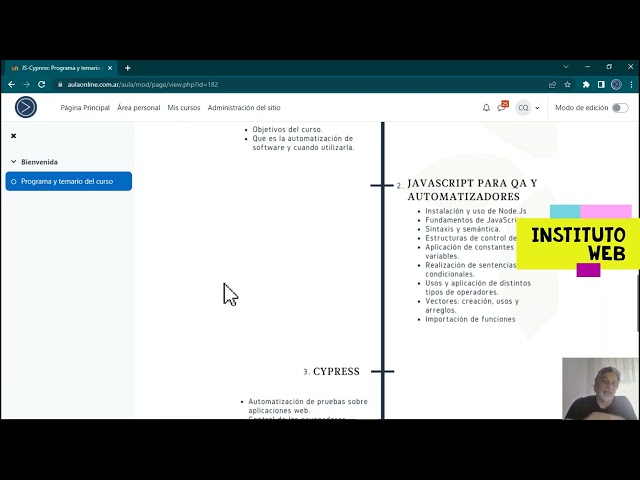This screenshot has width=640, height=480.
Task: Select the JS-Cypress browser tab
Action: click(61, 68)
